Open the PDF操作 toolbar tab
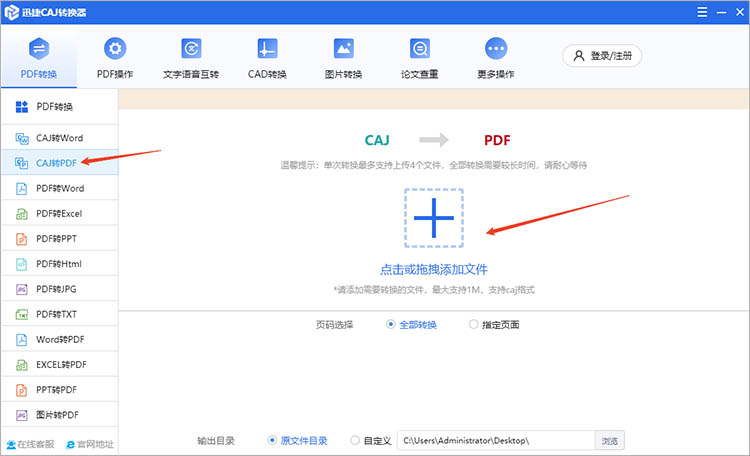750x456 pixels. pyautogui.click(x=115, y=58)
